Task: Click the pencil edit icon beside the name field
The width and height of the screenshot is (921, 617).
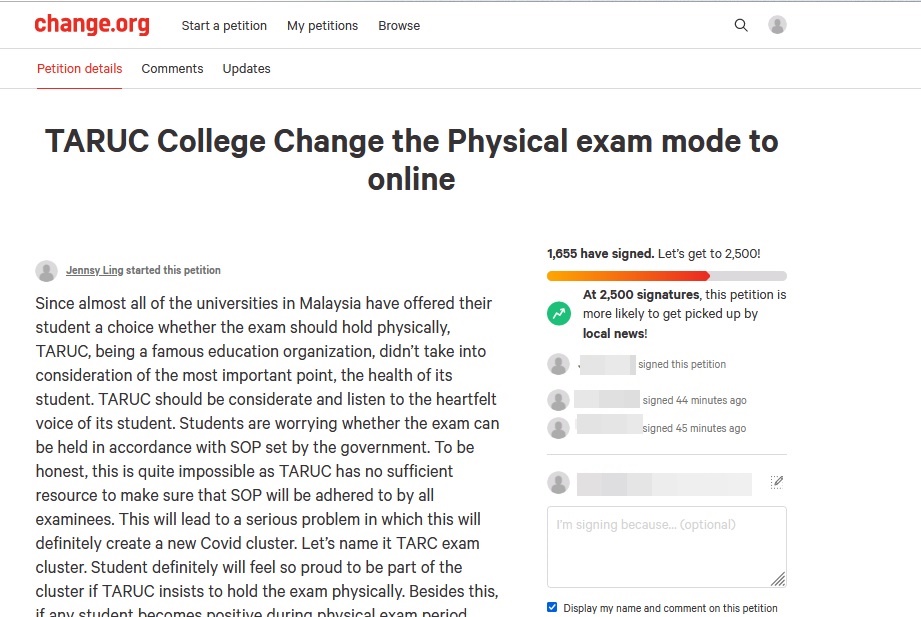Action: tap(777, 481)
